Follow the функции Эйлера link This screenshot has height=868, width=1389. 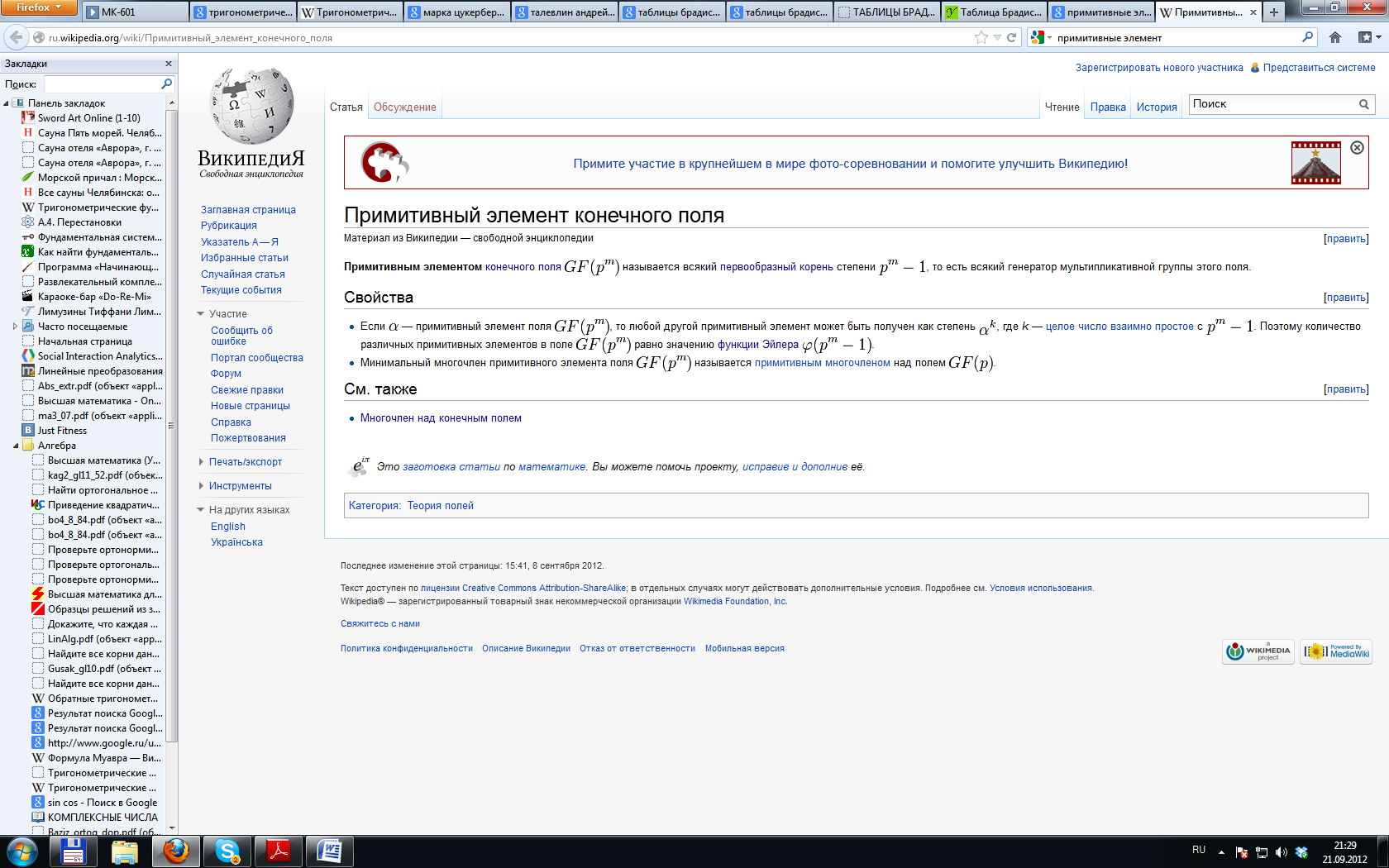[x=758, y=345]
